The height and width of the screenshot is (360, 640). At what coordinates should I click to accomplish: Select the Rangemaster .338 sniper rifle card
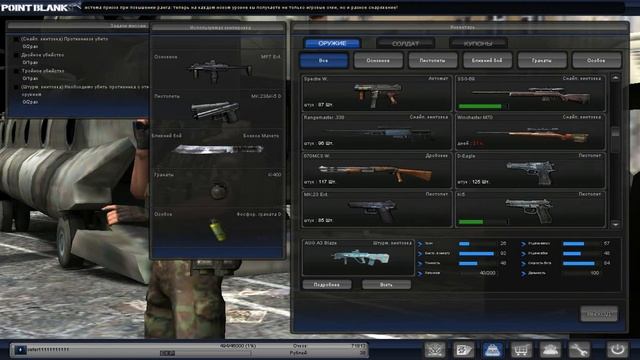377,131
